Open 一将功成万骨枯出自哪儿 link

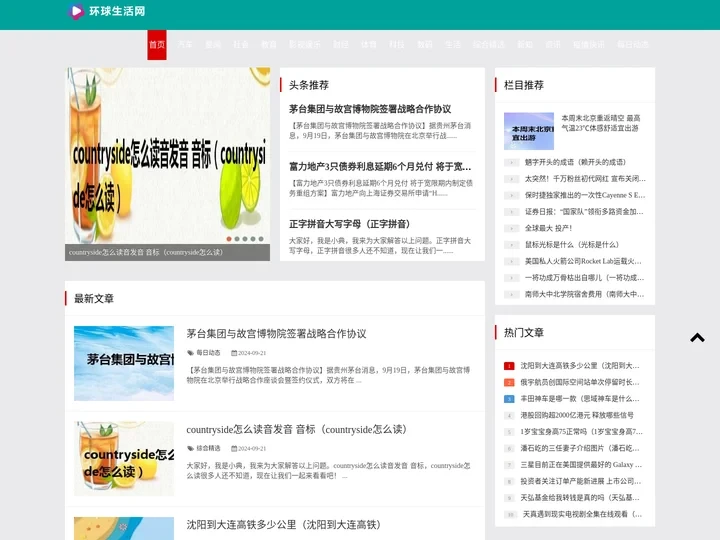pos(585,278)
